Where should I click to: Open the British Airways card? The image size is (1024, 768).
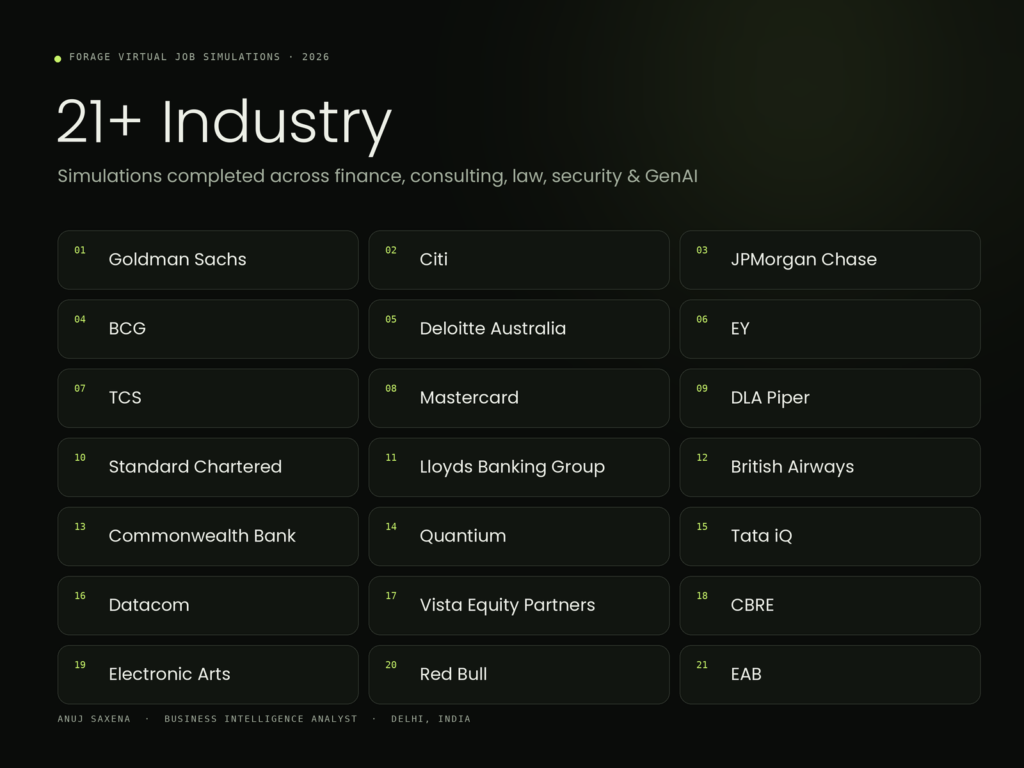click(830, 468)
